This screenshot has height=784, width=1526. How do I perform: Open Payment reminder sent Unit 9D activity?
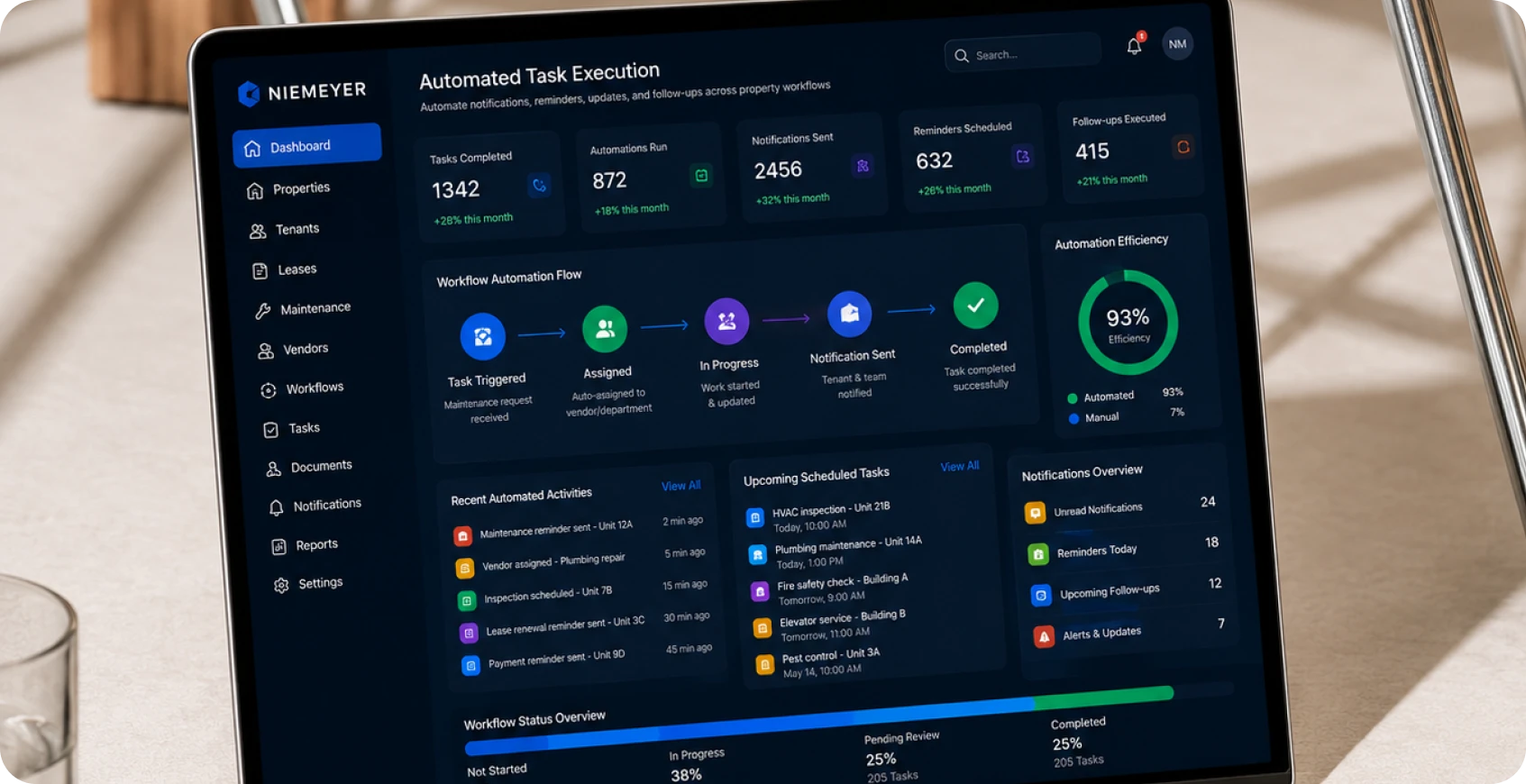click(588, 657)
